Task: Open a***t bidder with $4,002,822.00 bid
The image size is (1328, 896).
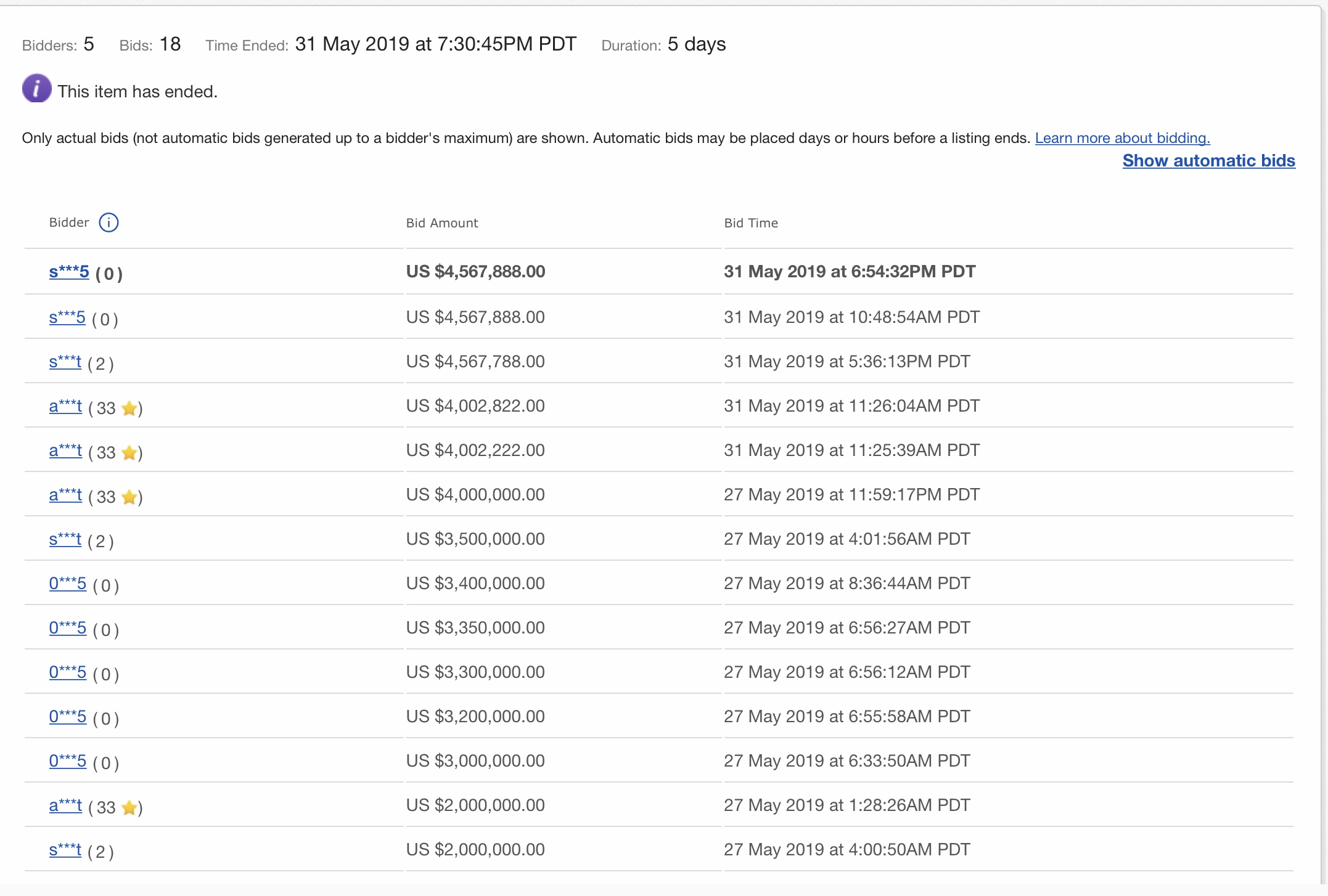Action: pos(65,406)
